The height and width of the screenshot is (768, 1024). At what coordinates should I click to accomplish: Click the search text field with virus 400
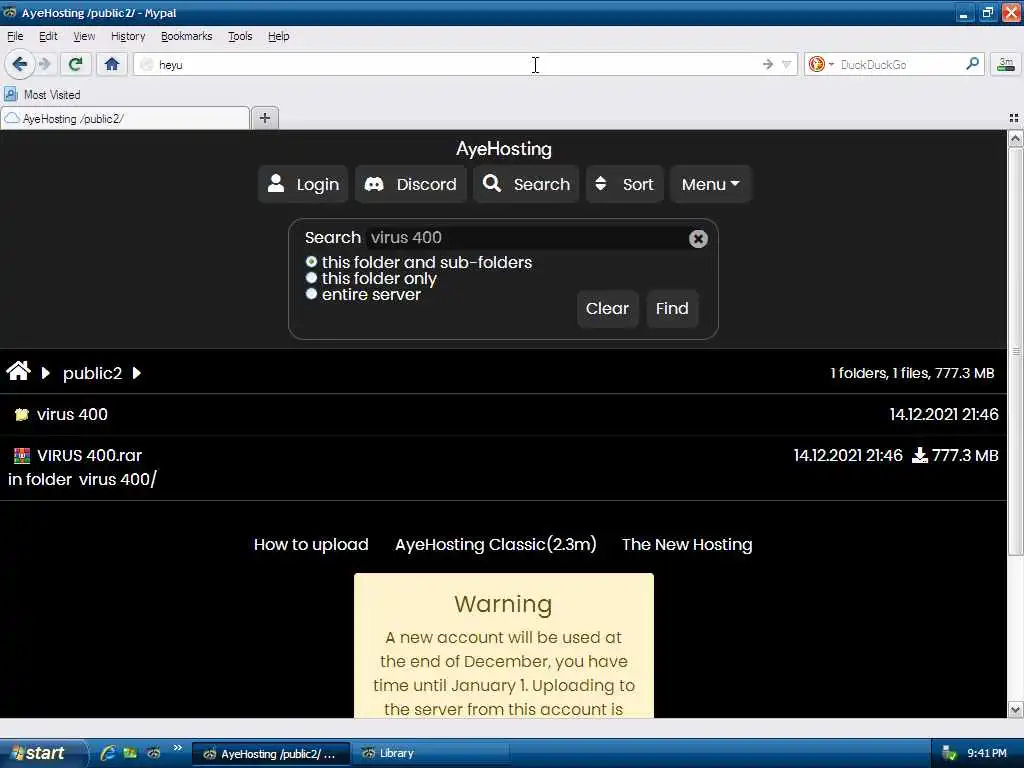(x=526, y=238)
